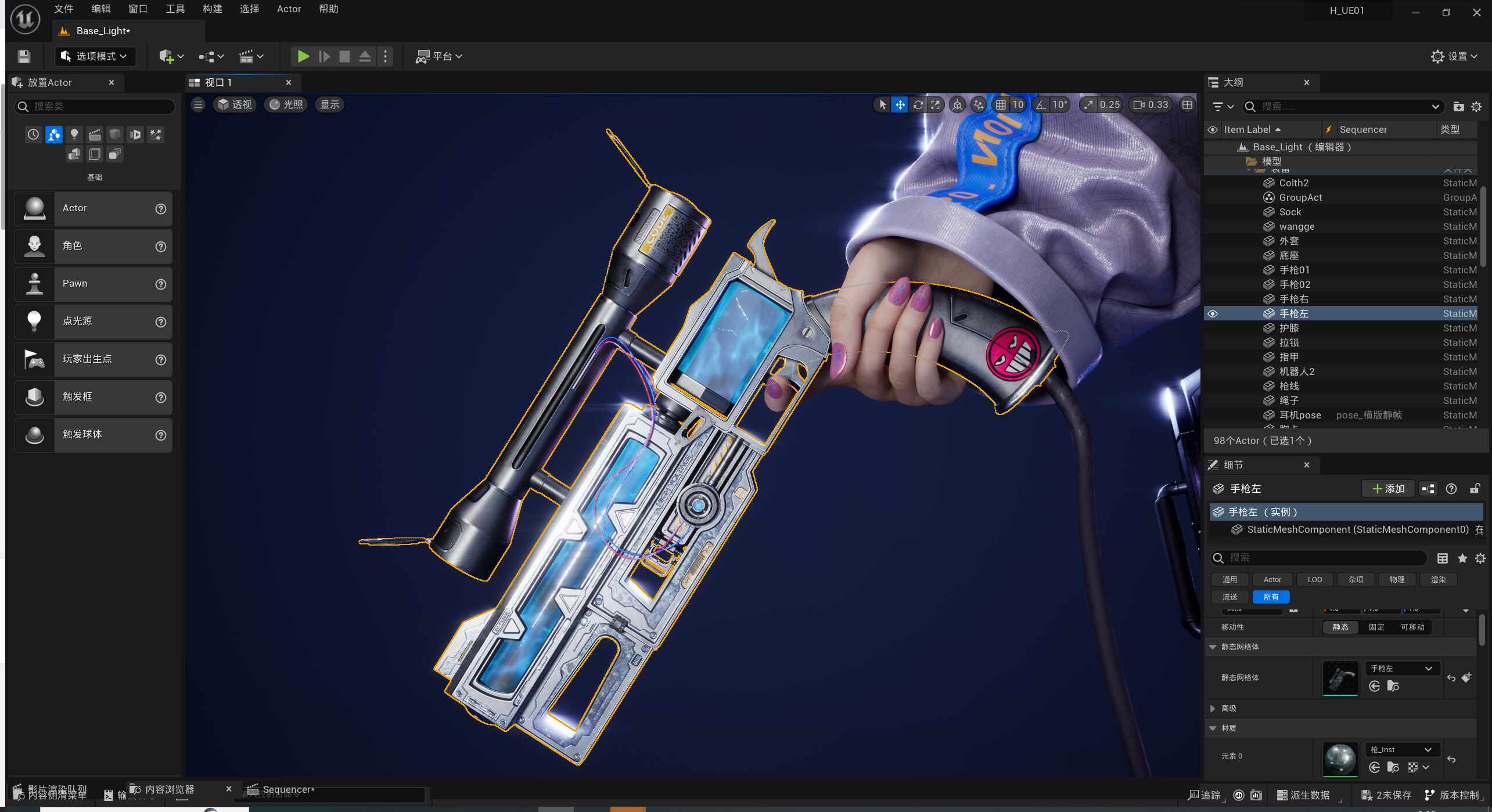Open the rotation snap 10° value dropdown

pos(1060,105)
